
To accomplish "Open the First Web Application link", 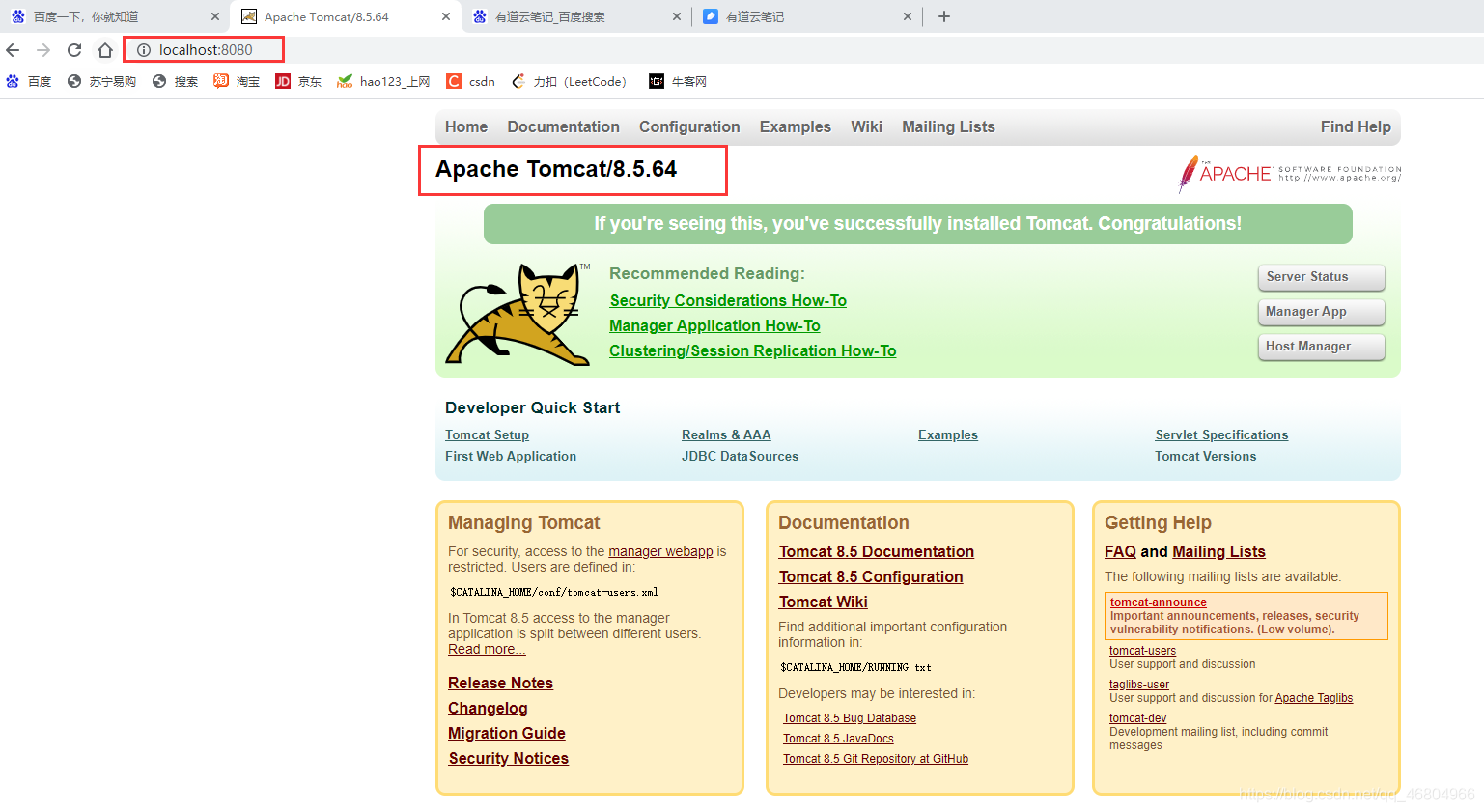I will point(511,457).
